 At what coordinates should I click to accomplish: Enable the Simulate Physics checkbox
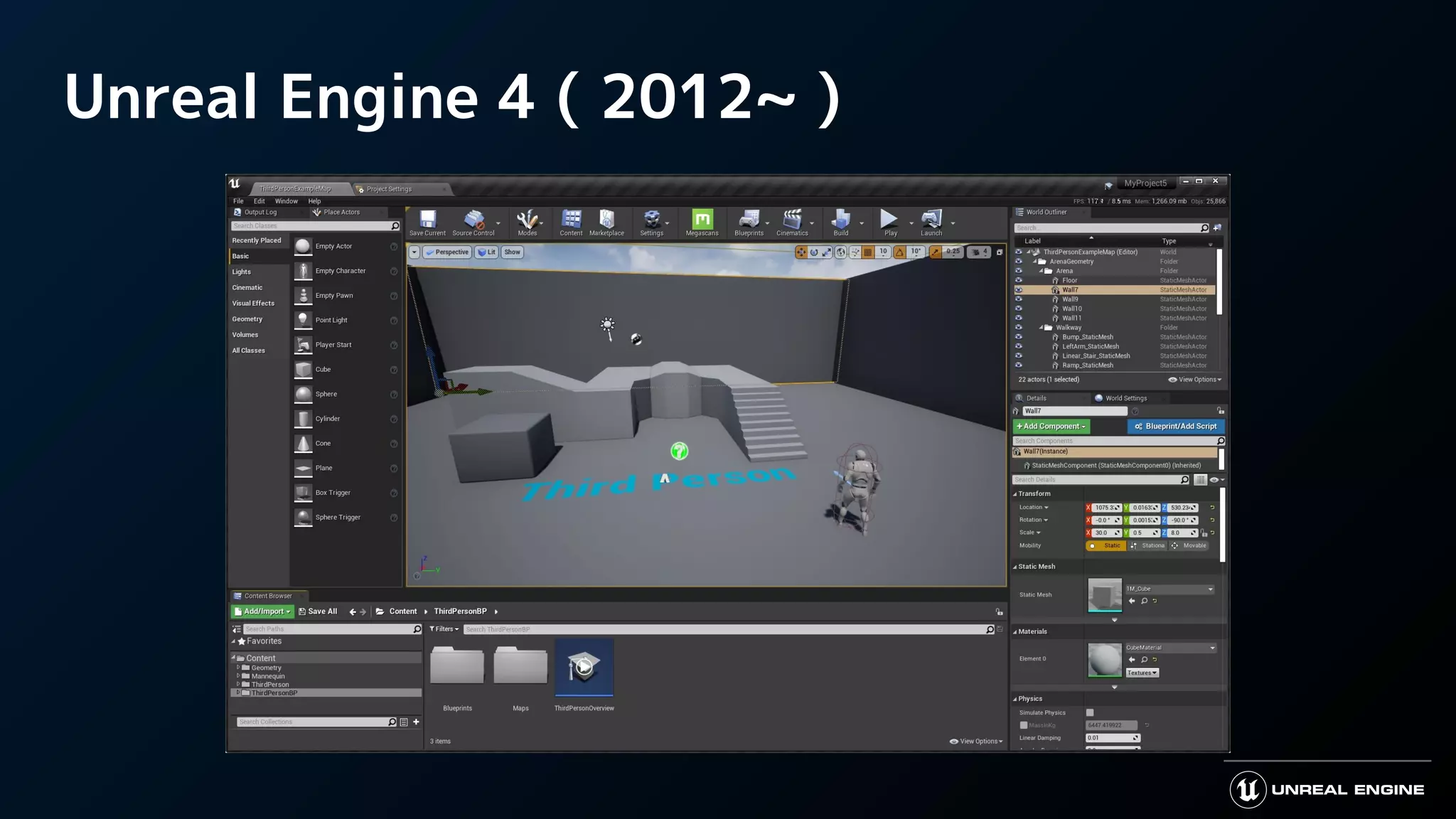[x=1090, y=712]
